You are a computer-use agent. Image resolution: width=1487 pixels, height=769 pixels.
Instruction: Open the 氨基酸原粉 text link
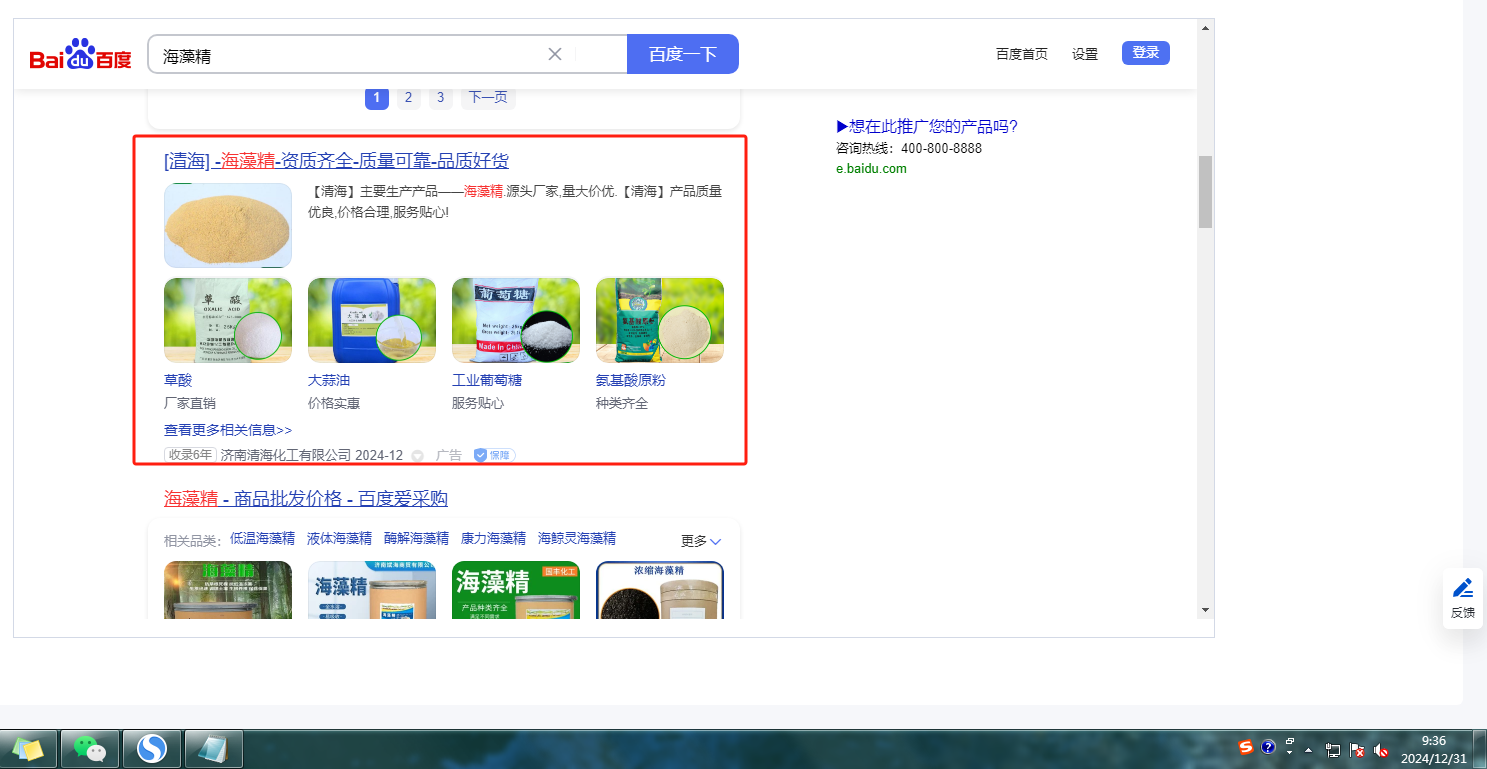point(631,380)
